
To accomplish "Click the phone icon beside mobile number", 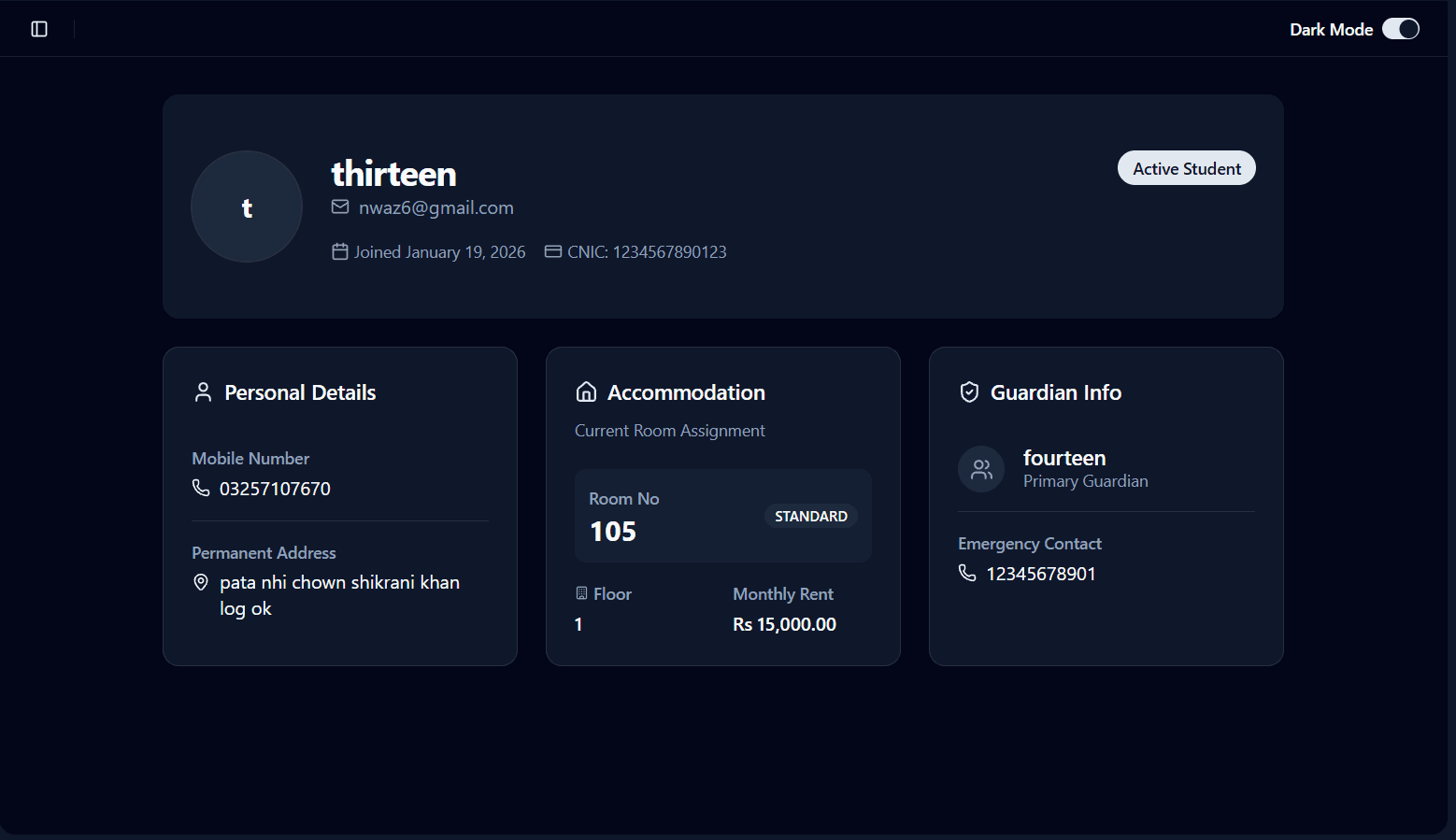I will (201, 488).
